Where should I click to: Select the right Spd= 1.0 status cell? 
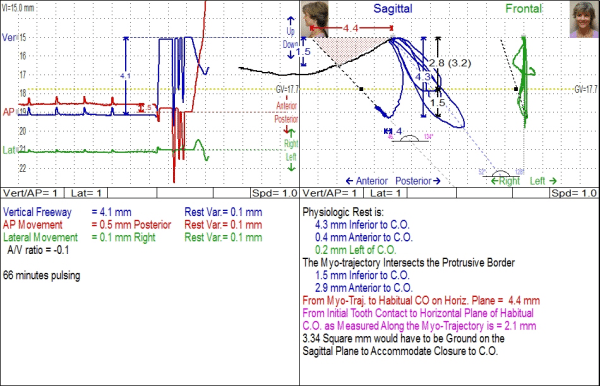pyautogui.click(x=574, y=193)
